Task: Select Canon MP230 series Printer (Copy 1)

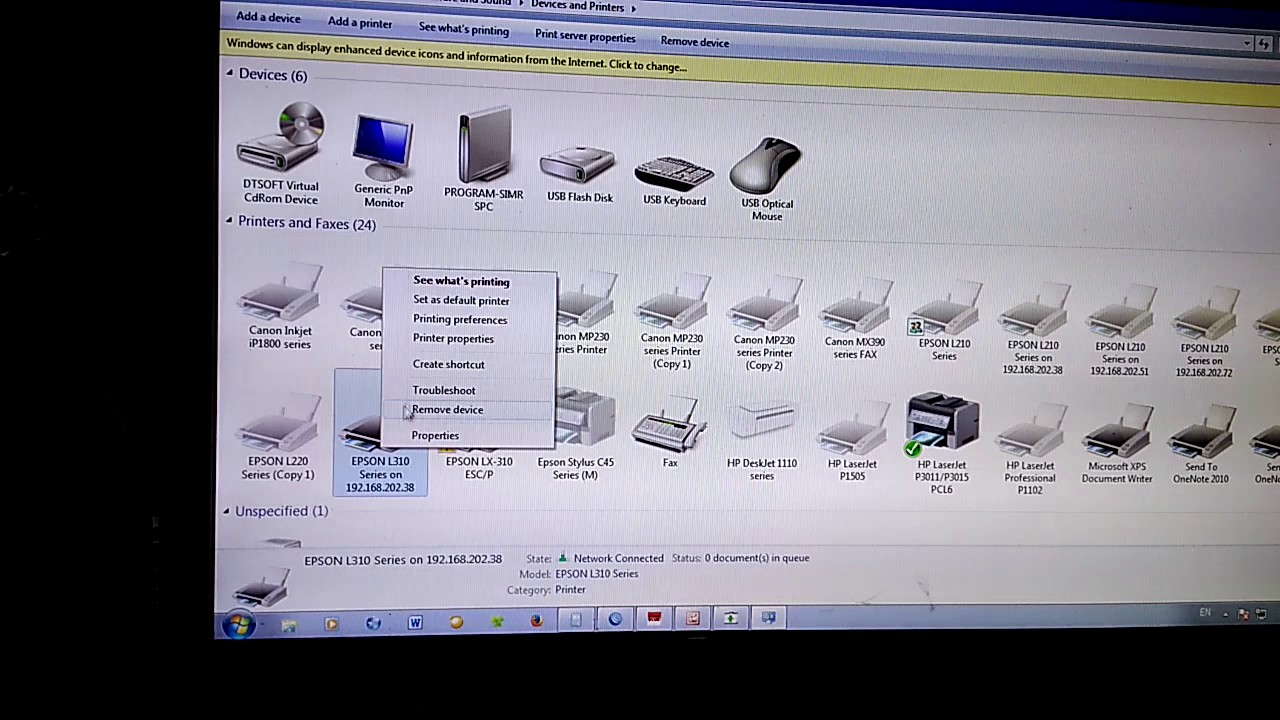Action: coord(672,322)
